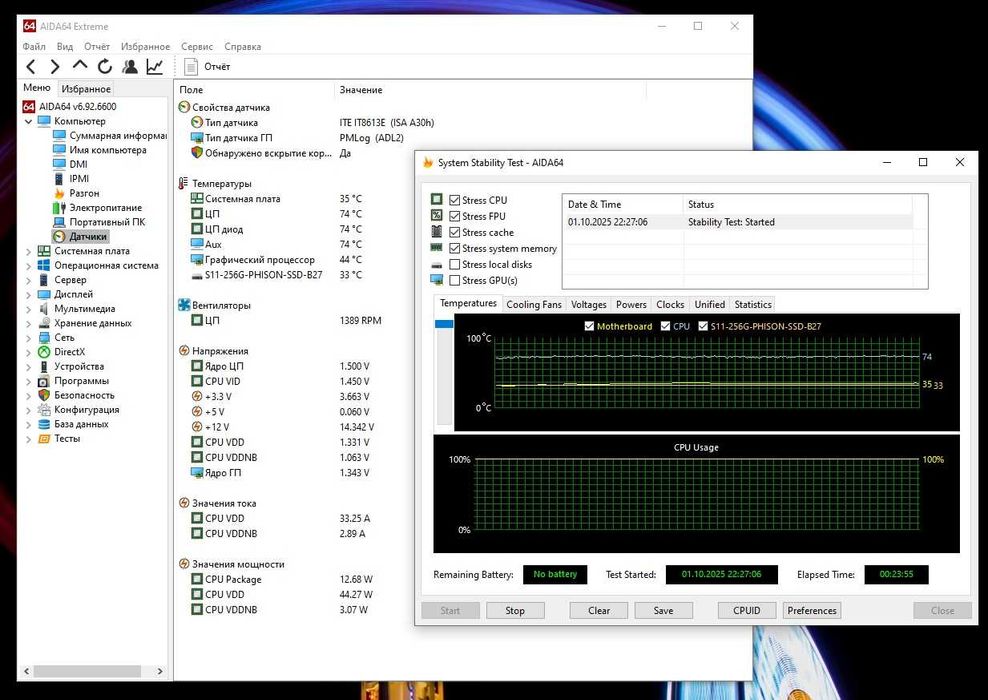Enable Stress local disks checkbox
Viewport: 988px width, 700px height.
(454, 265)
